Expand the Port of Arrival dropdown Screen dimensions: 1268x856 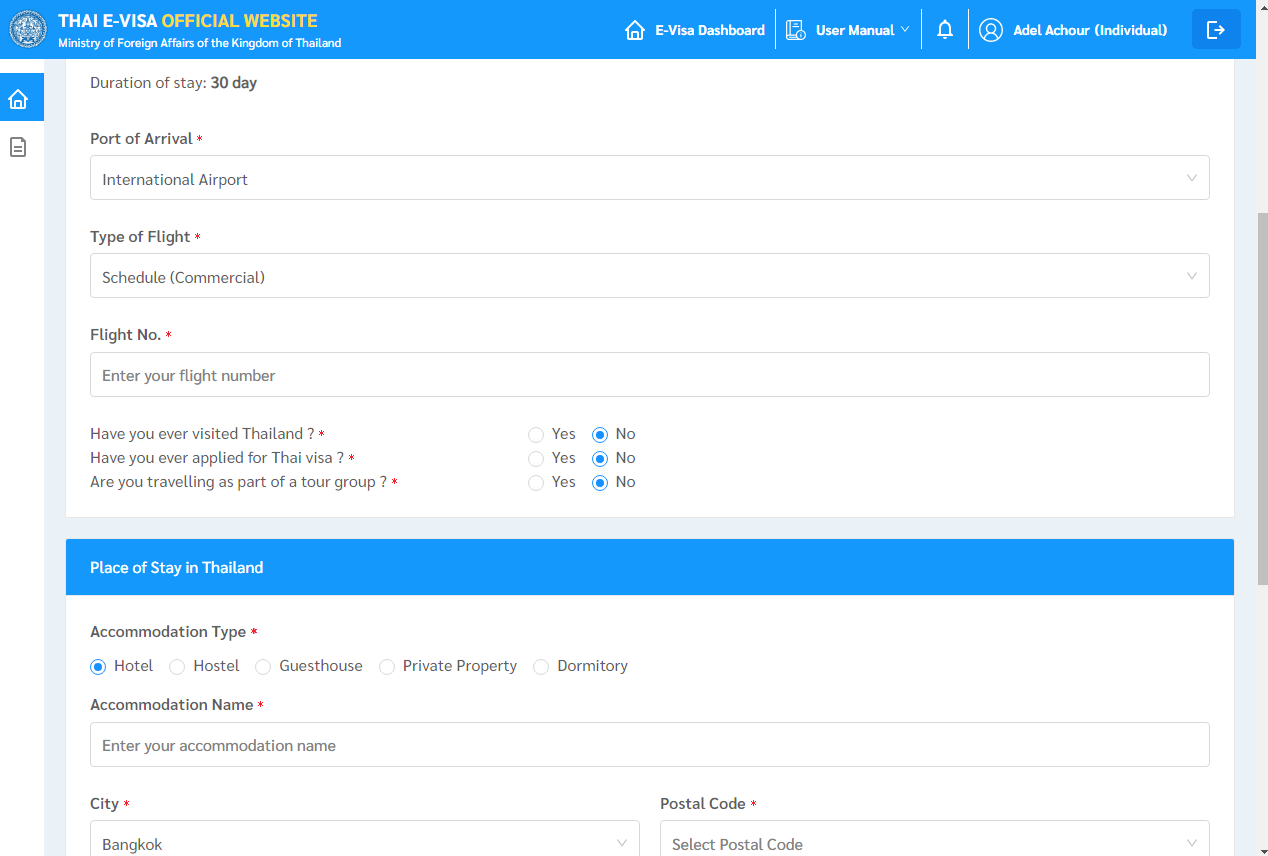[x=649, y=178]
